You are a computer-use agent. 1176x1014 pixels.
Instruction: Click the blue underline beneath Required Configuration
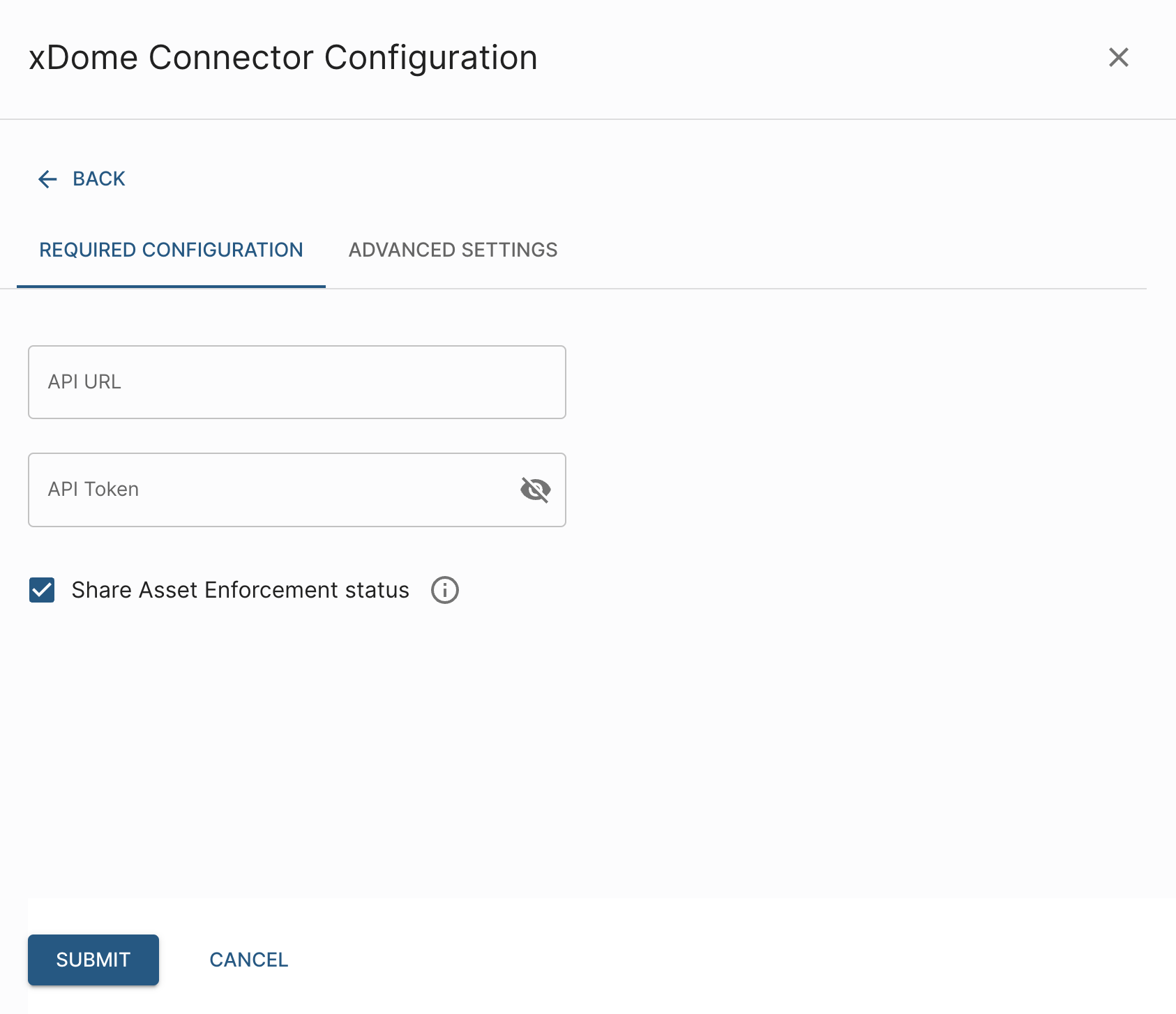pyautogui.click(x=171, y=286)
